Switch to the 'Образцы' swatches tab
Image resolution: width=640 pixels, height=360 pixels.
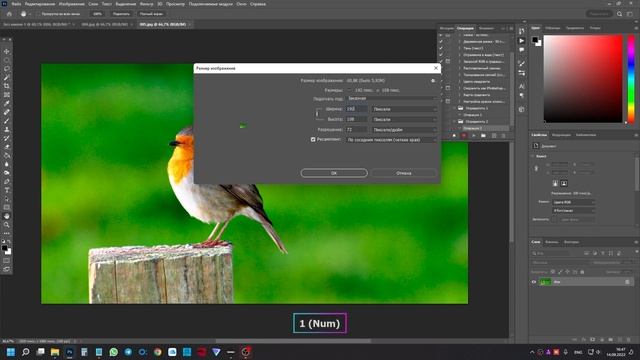[553, 28]
